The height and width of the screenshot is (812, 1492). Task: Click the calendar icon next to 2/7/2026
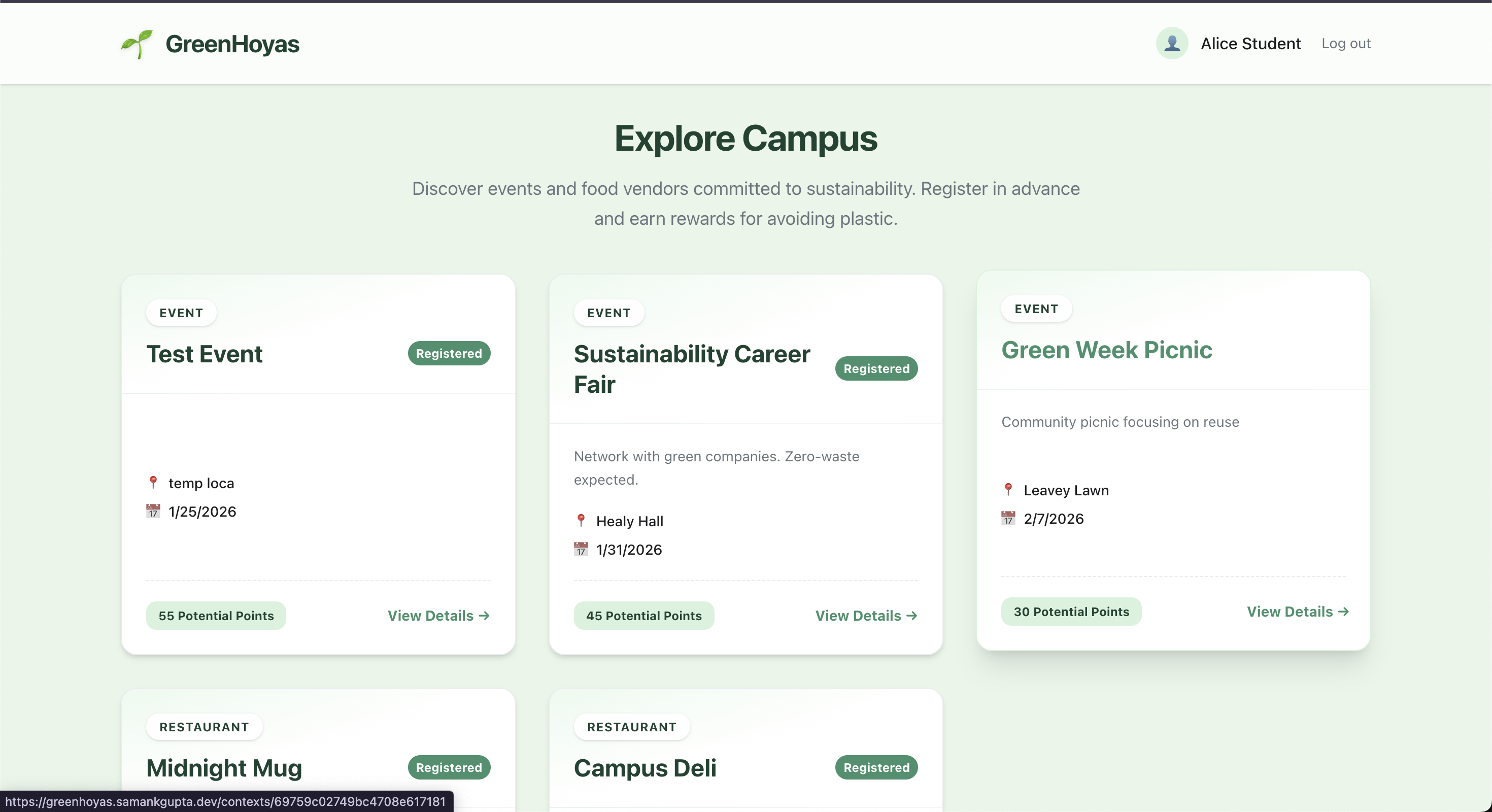tap(1008, 518)
